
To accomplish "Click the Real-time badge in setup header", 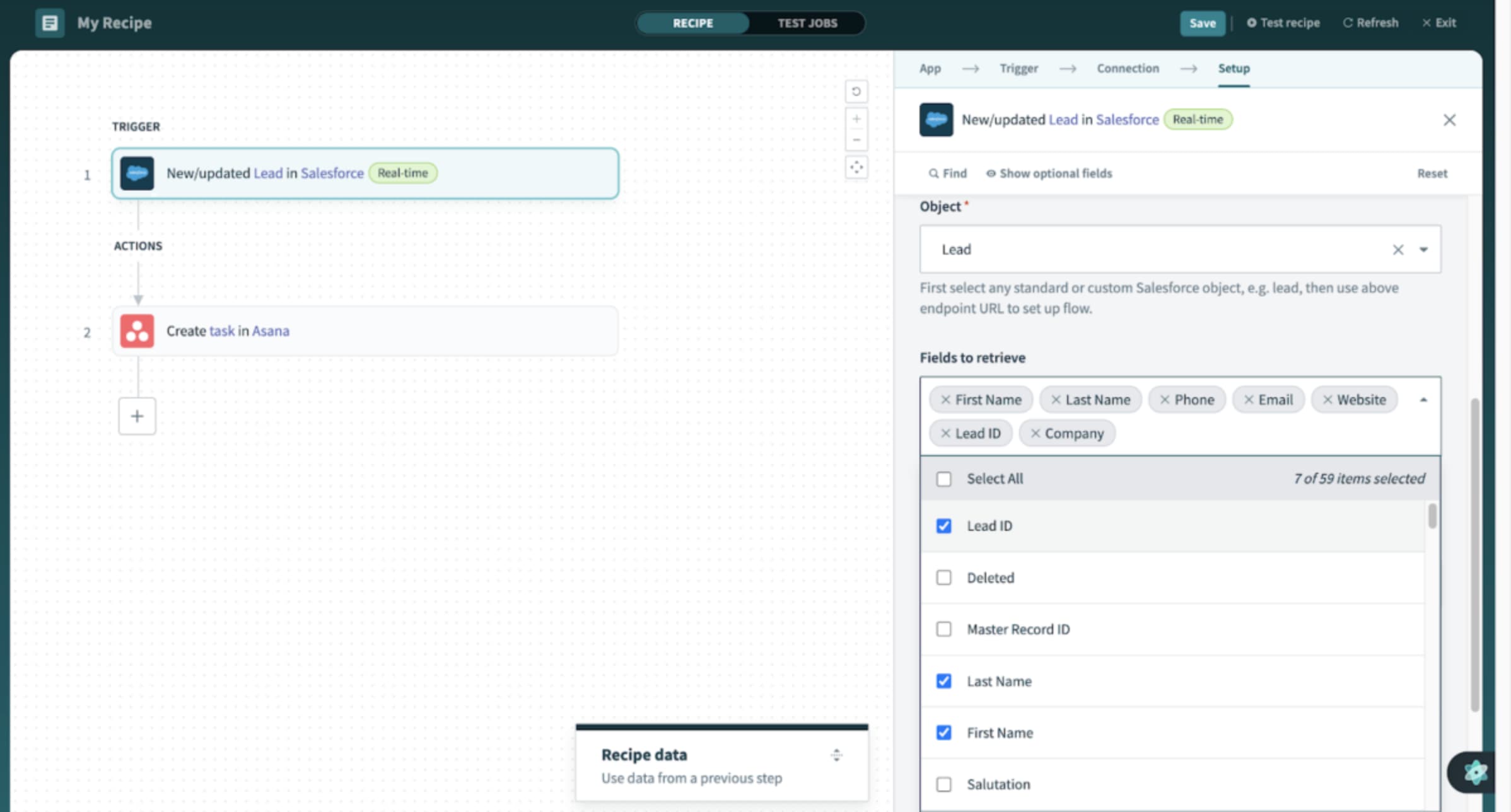I will (1197, 120).
